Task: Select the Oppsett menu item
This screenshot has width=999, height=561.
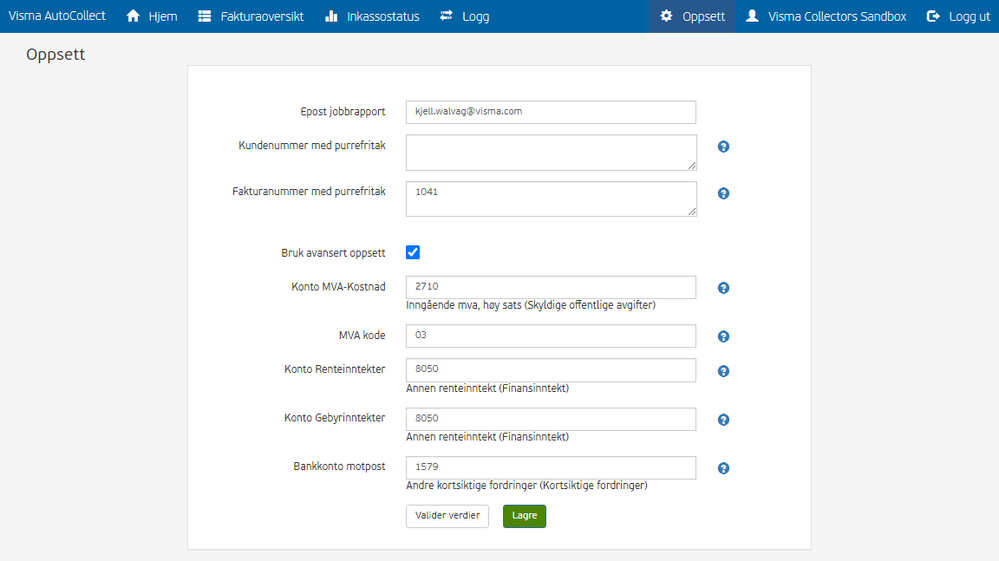Action: [x=693, y=16]
